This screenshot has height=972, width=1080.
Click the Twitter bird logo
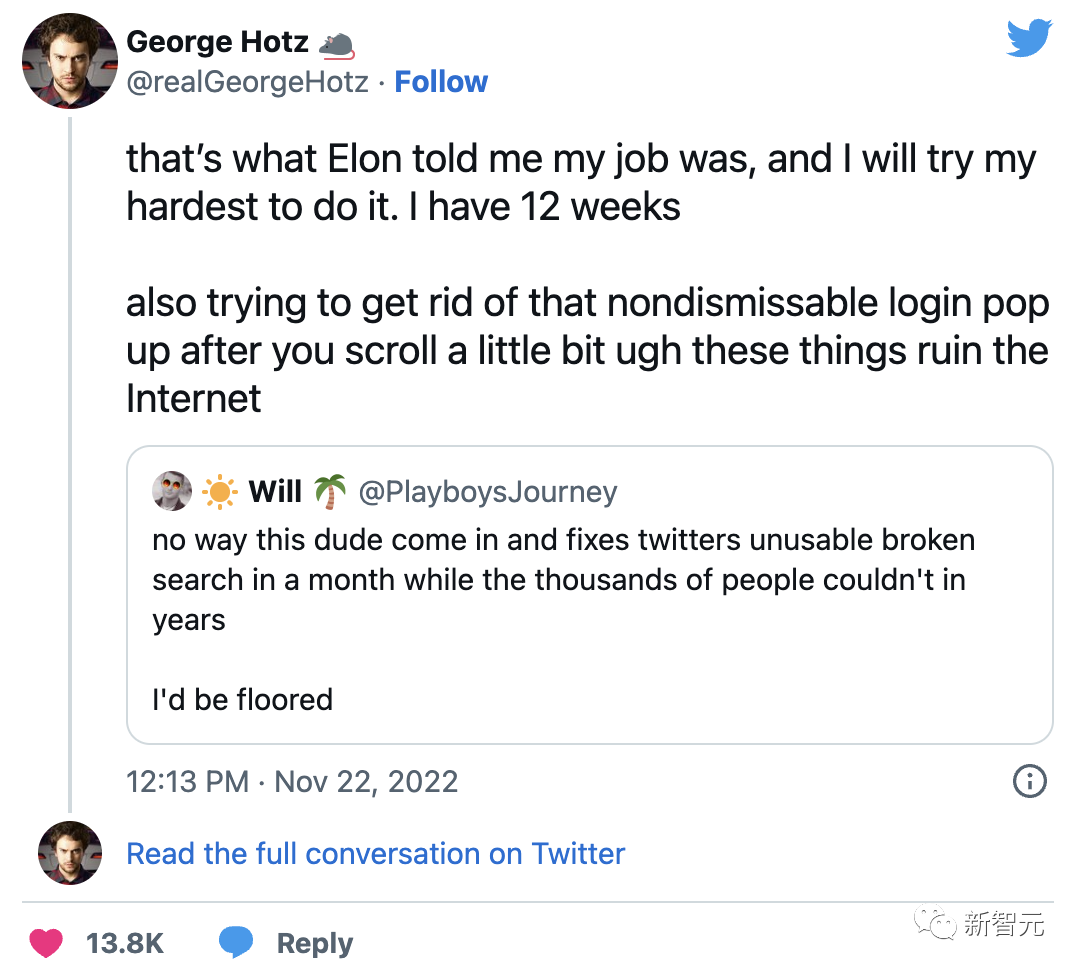point(1029,38)
